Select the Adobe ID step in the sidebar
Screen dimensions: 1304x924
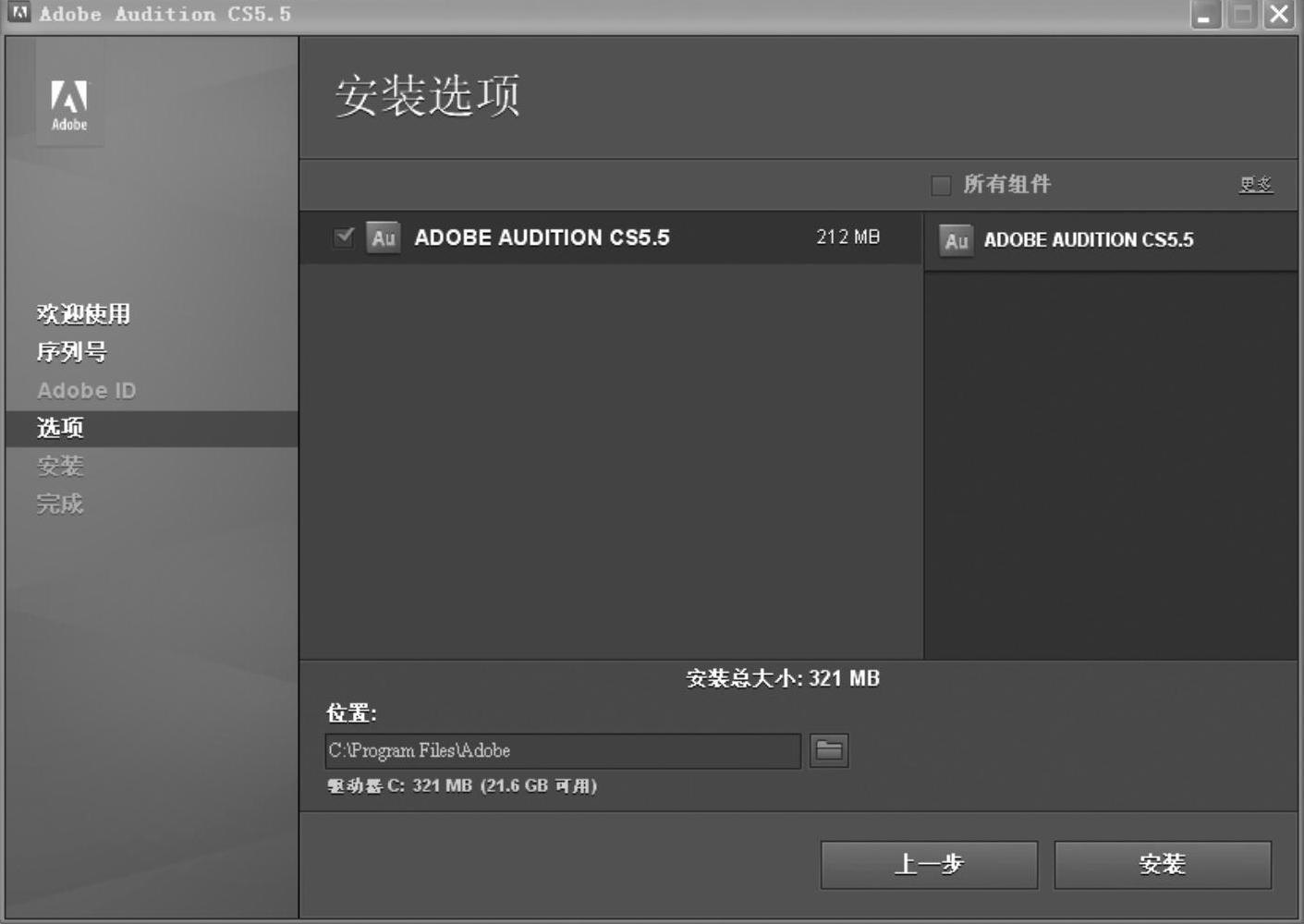tap(86, 390)
